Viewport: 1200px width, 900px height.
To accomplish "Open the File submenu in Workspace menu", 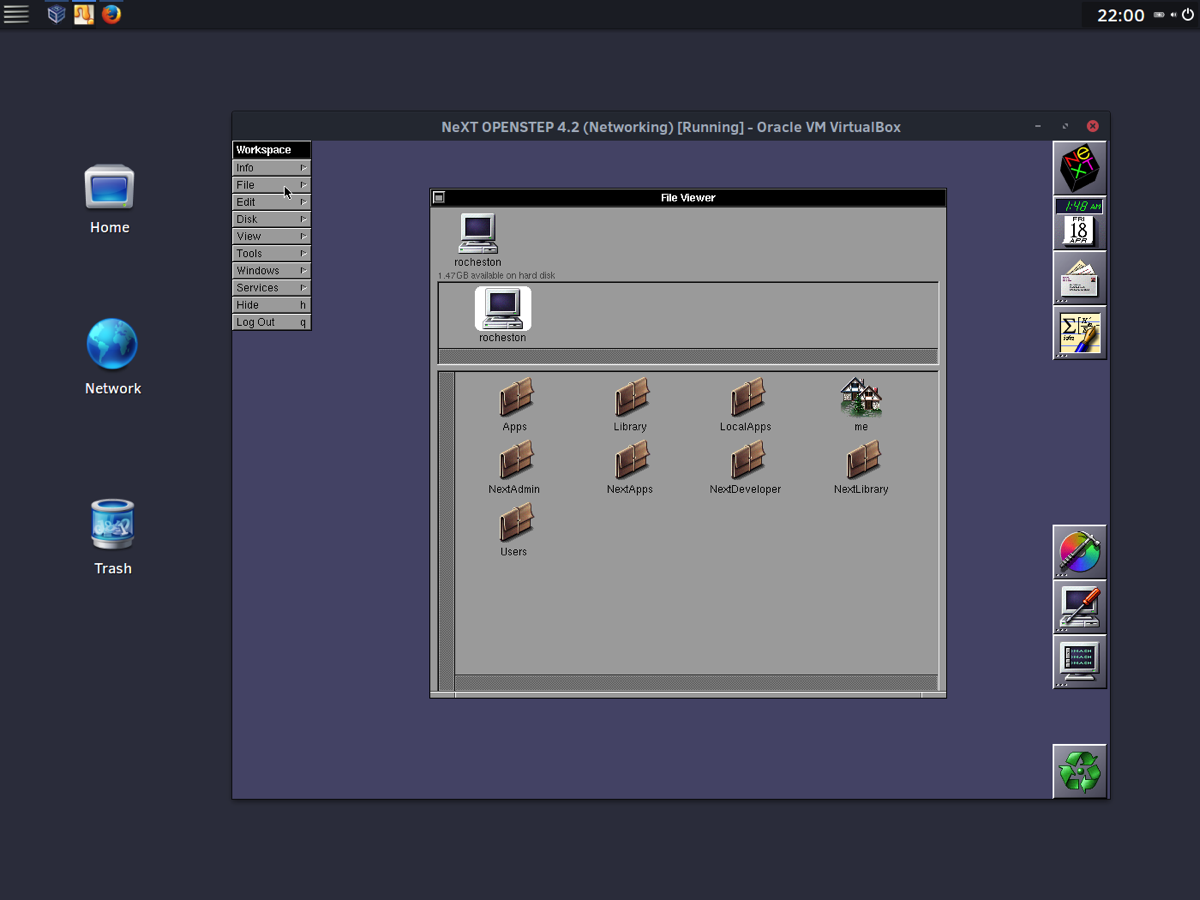I will coord(272,185).
